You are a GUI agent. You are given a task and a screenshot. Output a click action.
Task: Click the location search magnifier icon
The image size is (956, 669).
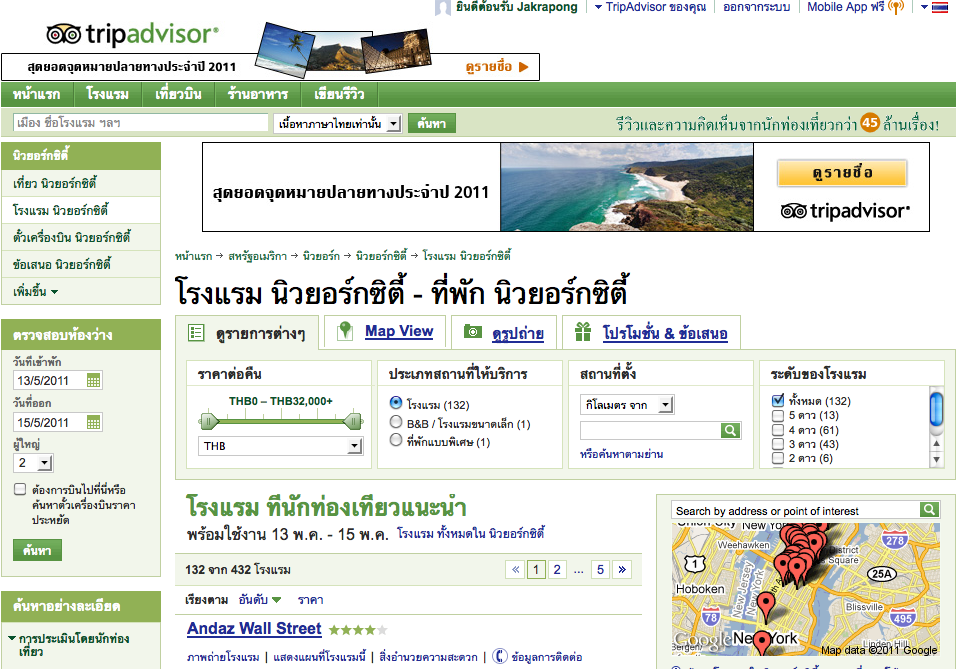[731, 430]
